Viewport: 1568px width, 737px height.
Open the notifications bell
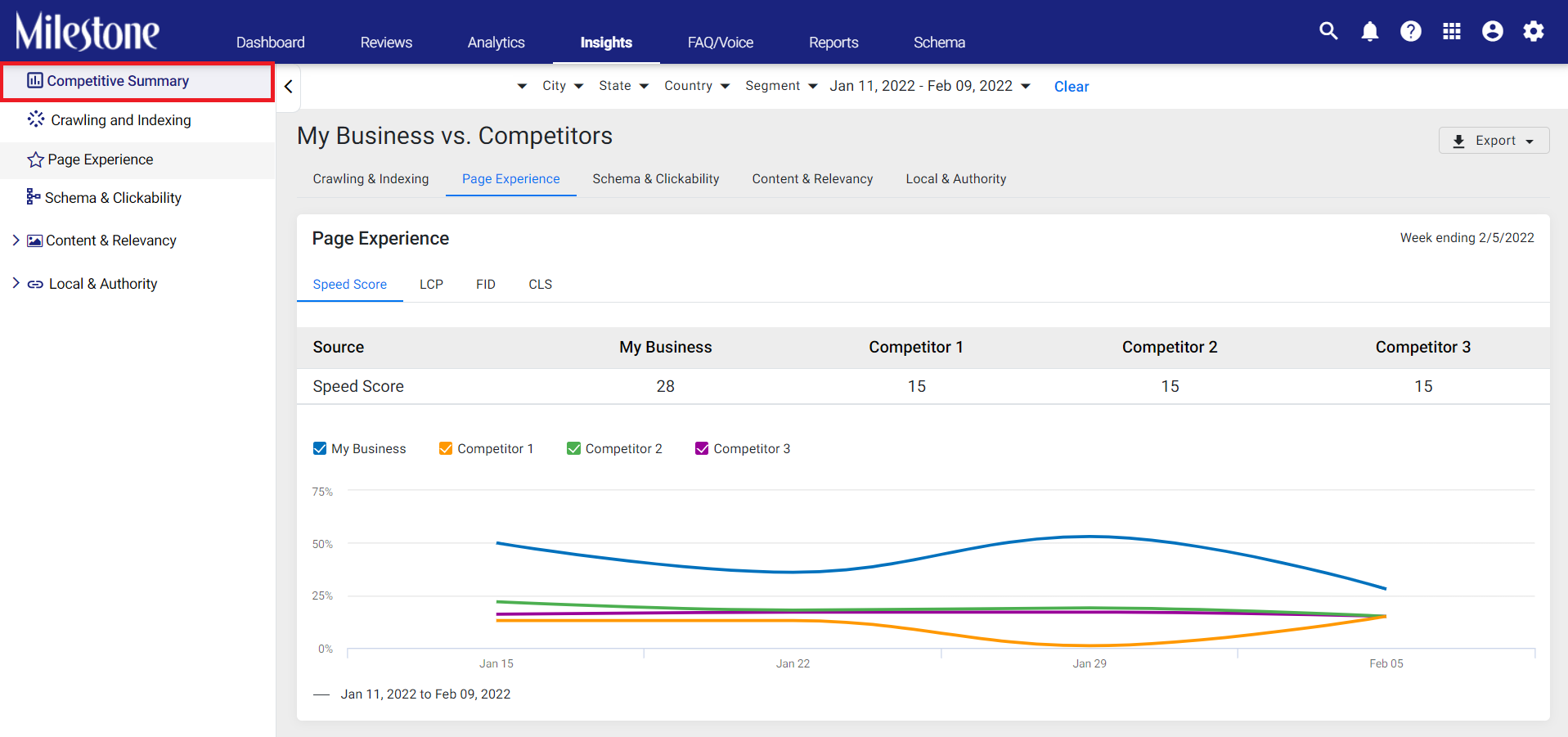[x=1369, y=31]
